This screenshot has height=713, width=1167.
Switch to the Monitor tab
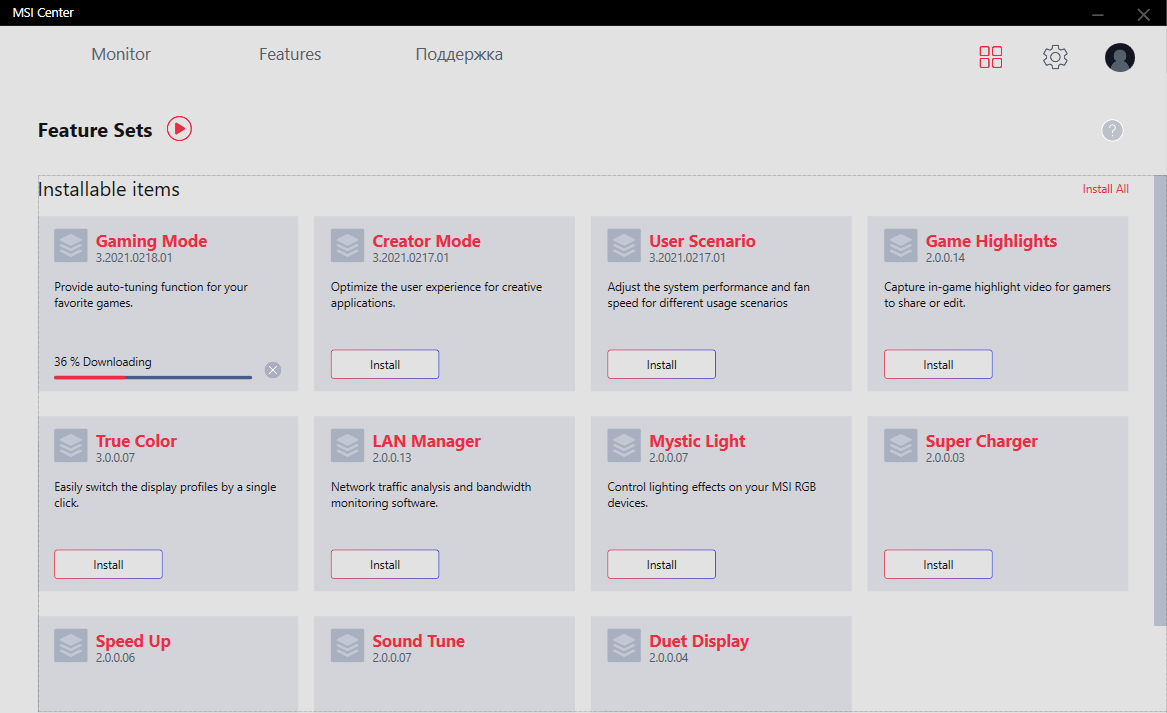coord(121,54)
